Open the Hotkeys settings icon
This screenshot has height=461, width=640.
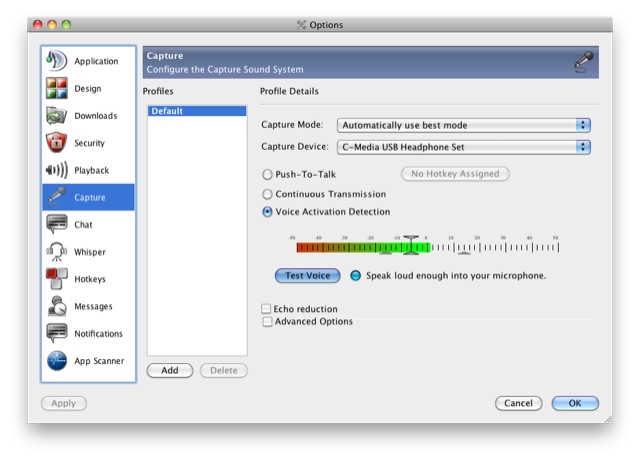coord(57,279)
